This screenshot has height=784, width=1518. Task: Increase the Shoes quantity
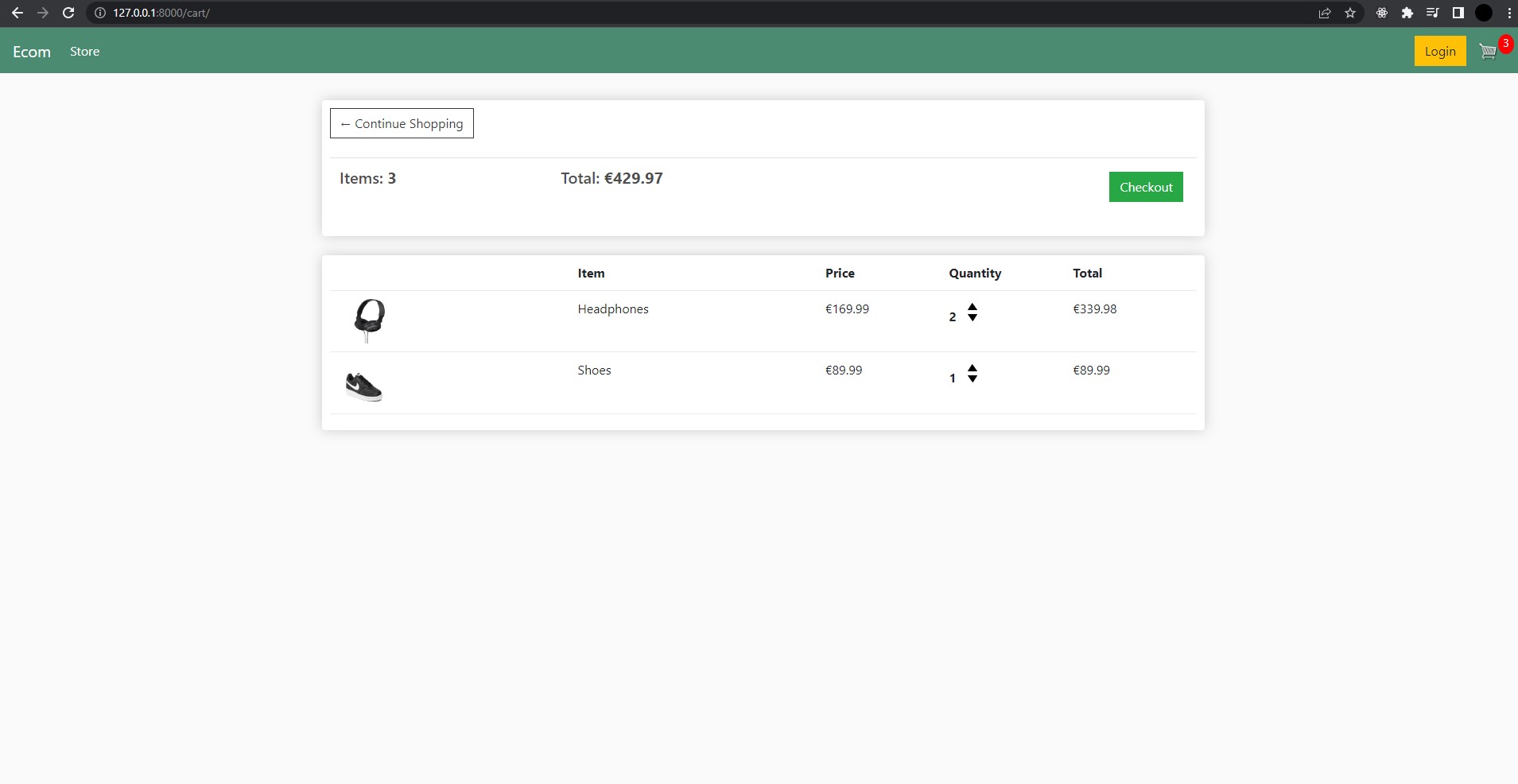tap(972, 369)
